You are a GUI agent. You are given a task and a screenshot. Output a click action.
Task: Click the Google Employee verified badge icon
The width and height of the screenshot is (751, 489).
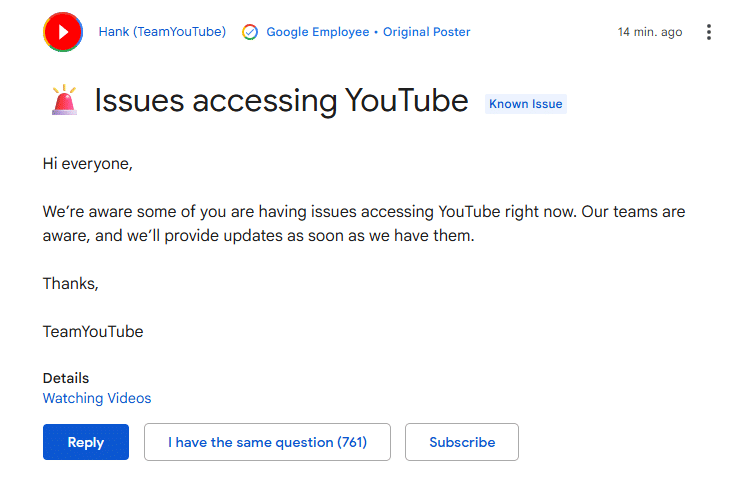[250, 32]
